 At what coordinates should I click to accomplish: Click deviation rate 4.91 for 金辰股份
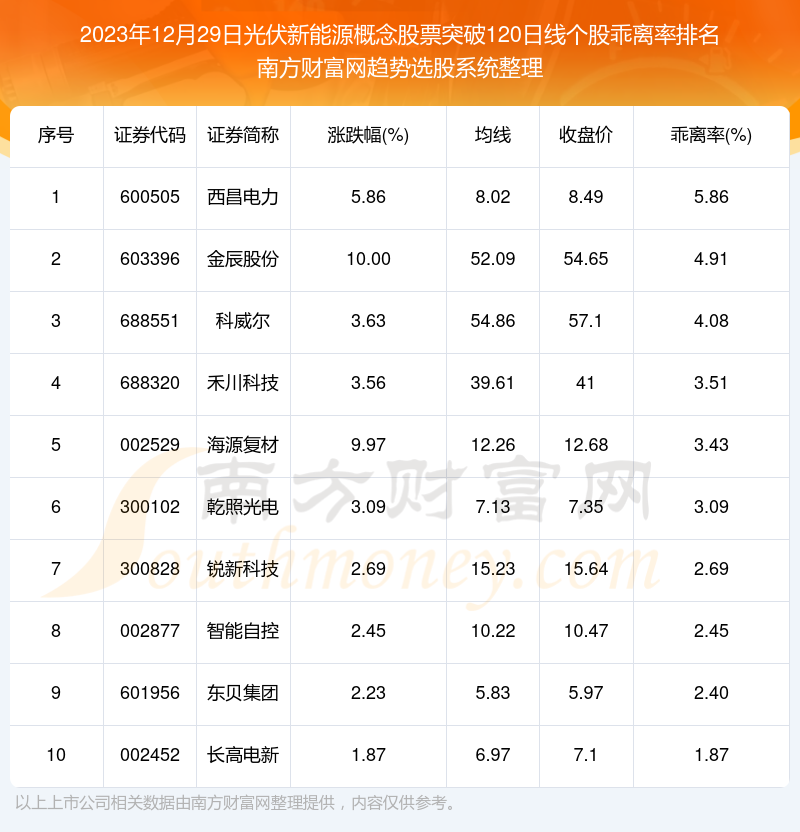tap(711, 259)
